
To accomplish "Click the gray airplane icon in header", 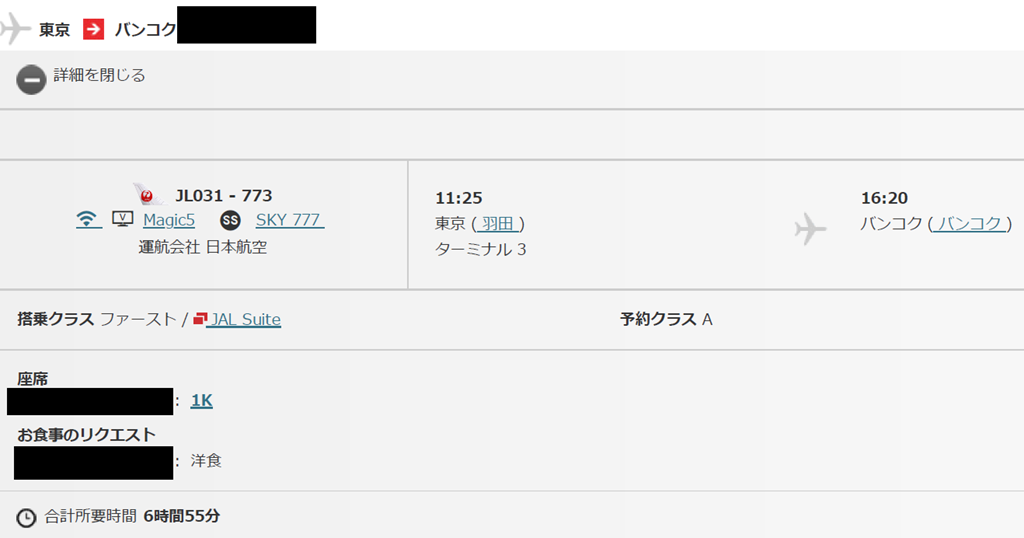I will [14, 29].
